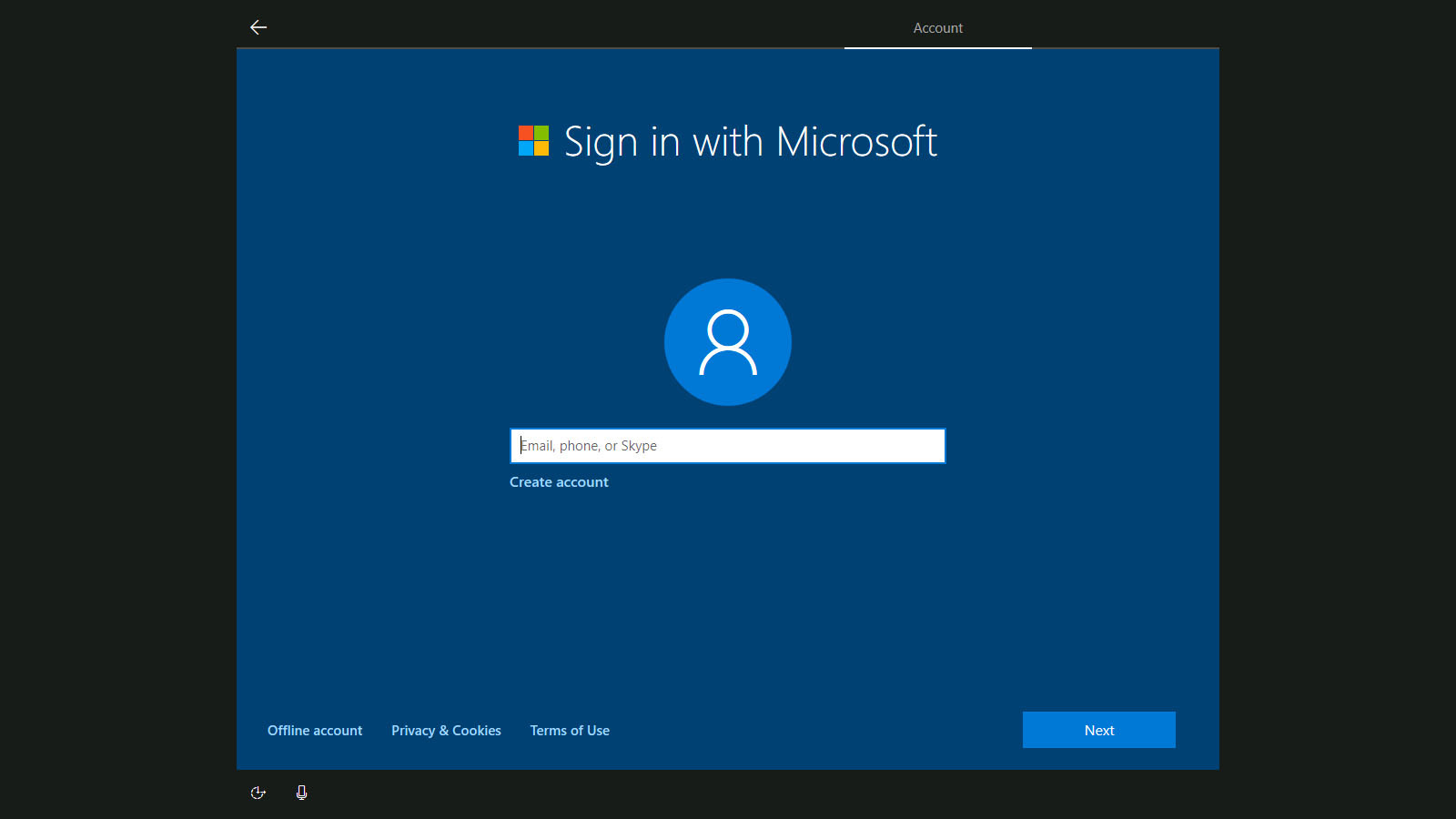This screenshot has width=1456, height=819.
Task: Click the Sign in with Microsoft heading
Action: click(750, 142)
